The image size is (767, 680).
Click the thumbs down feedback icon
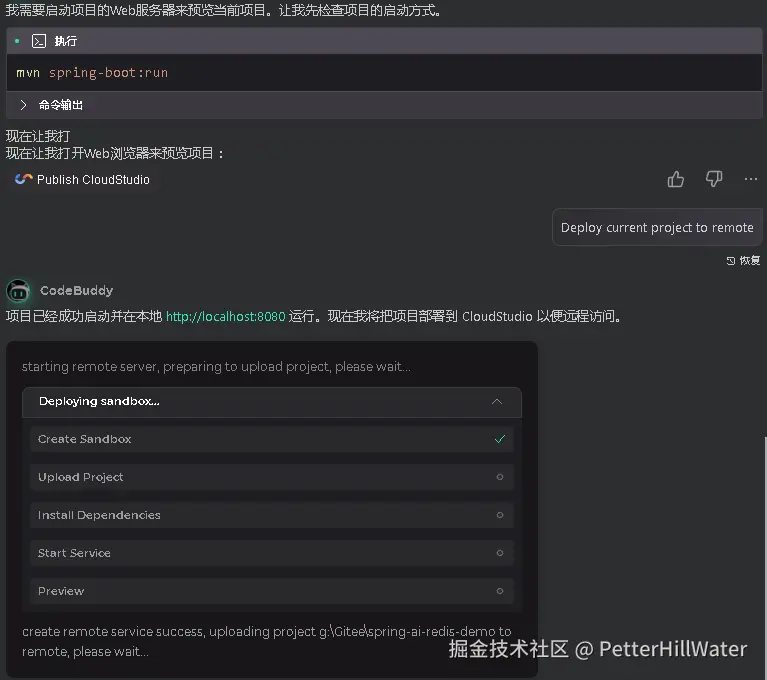(714, 179)
